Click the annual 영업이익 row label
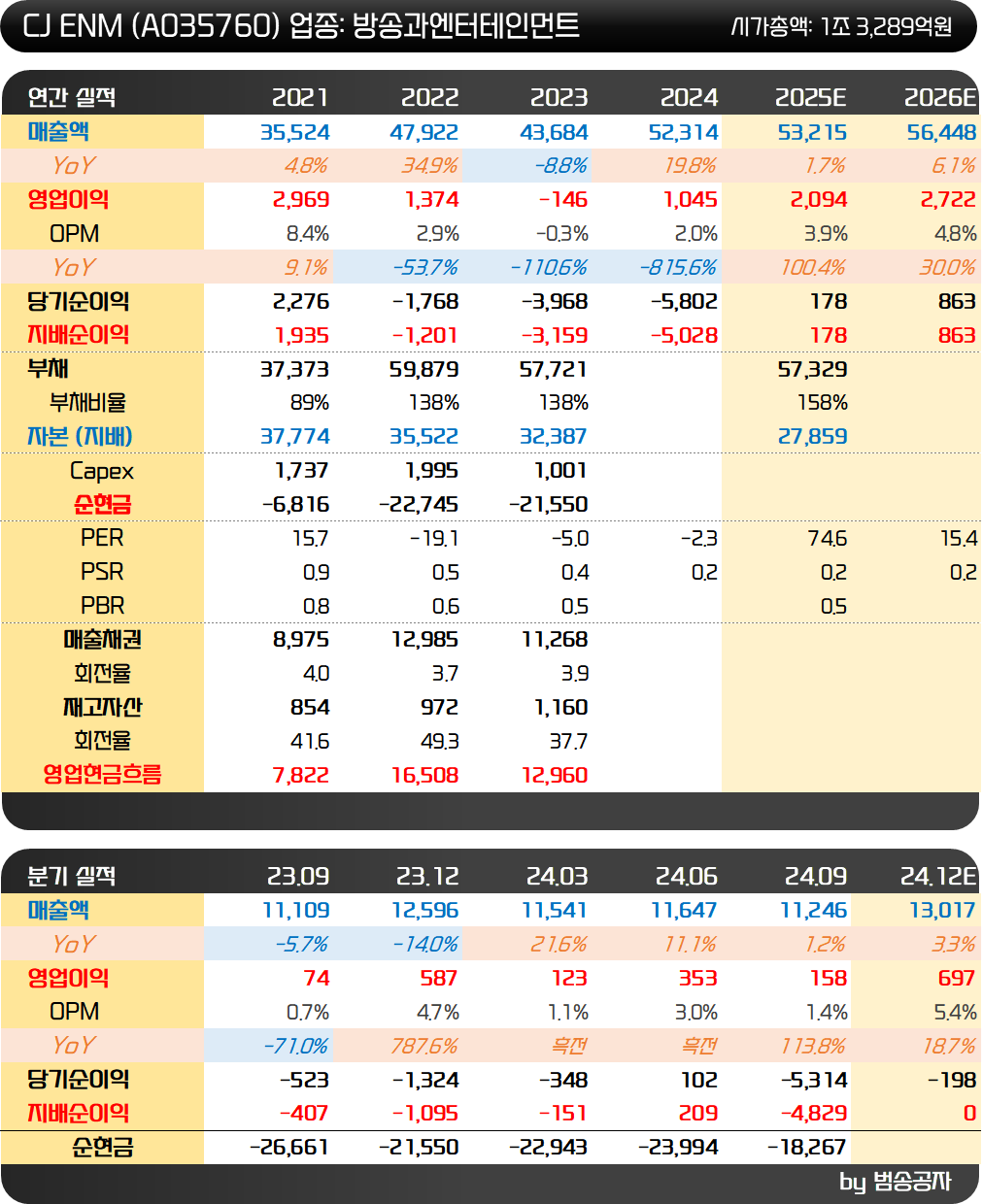 (x=68, y=200)
